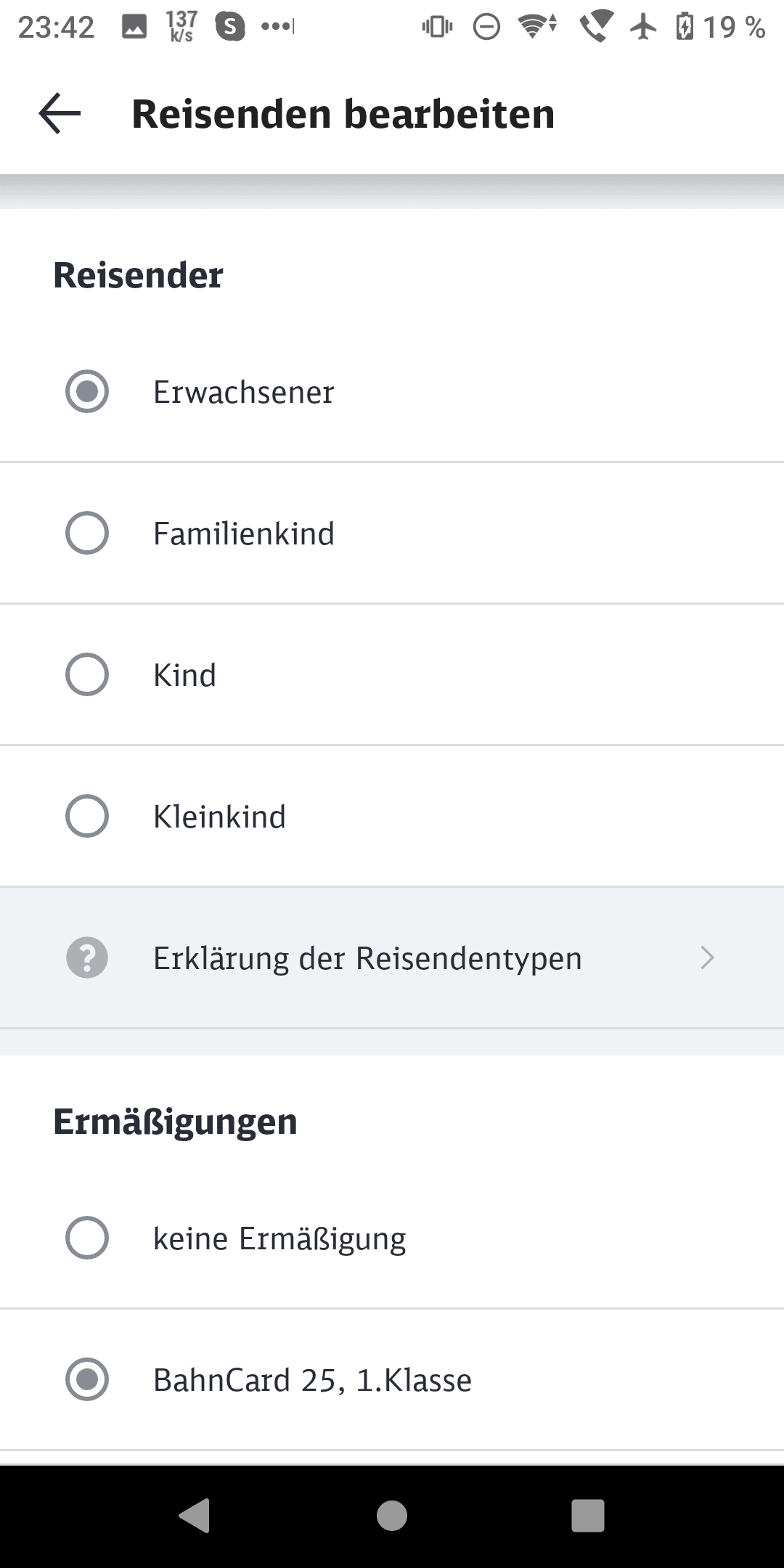Open recent apps with the square button

tap(587, 1516)
